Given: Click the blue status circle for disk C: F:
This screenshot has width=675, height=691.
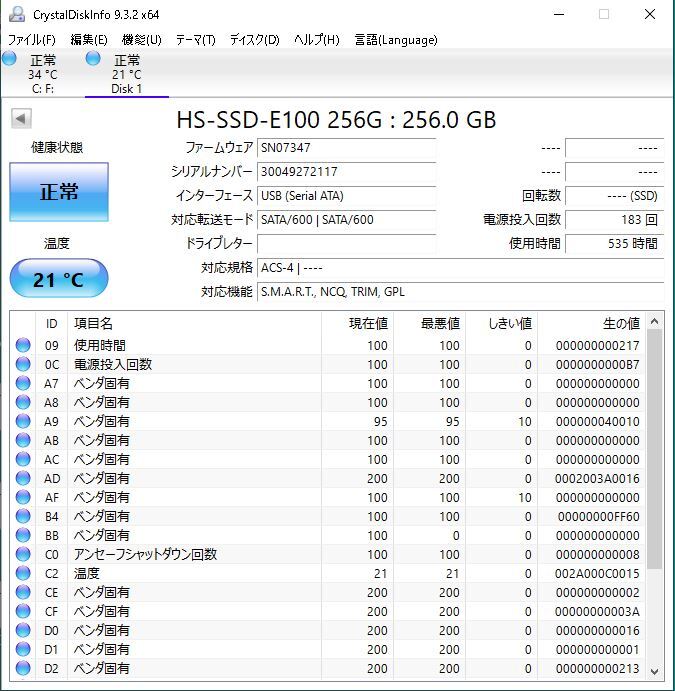Looking at the screenshot, I should coord(9,58).
